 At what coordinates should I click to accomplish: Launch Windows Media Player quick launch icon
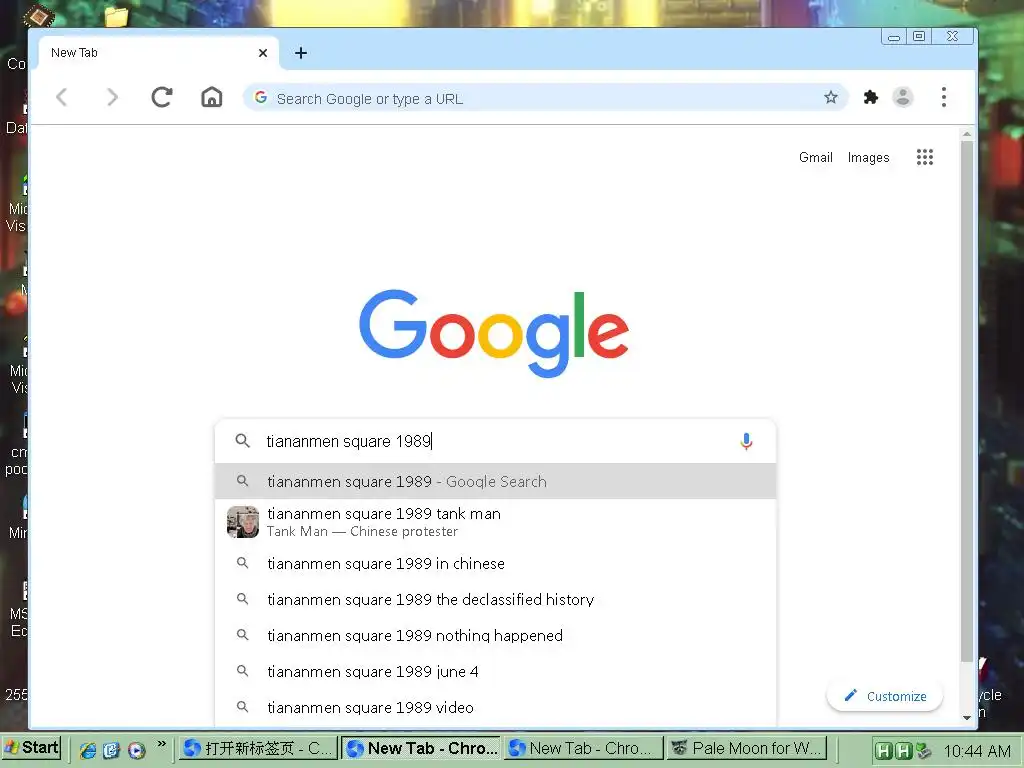(136, 750)
